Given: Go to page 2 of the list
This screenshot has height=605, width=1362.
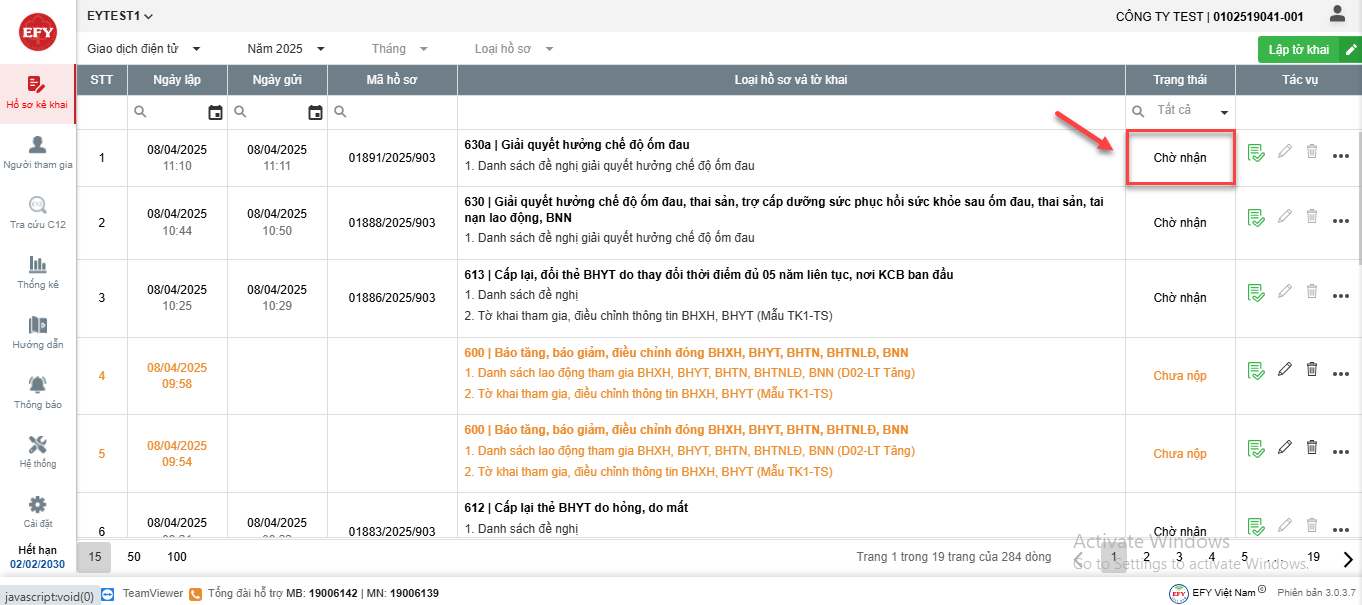Looking at the screenshot, I should [1146, 557].
